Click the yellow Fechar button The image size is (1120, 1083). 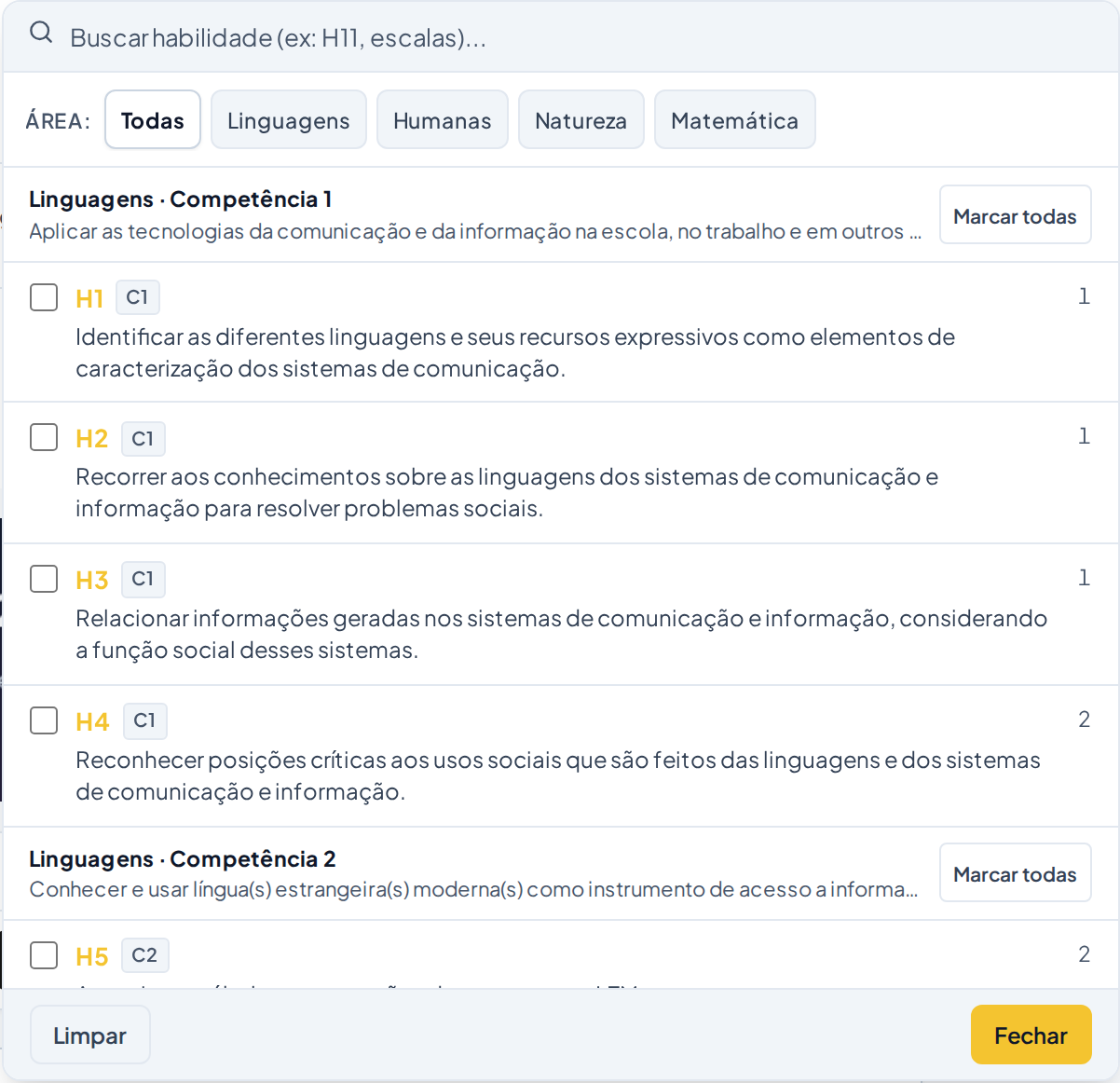coord(1031,1035)
